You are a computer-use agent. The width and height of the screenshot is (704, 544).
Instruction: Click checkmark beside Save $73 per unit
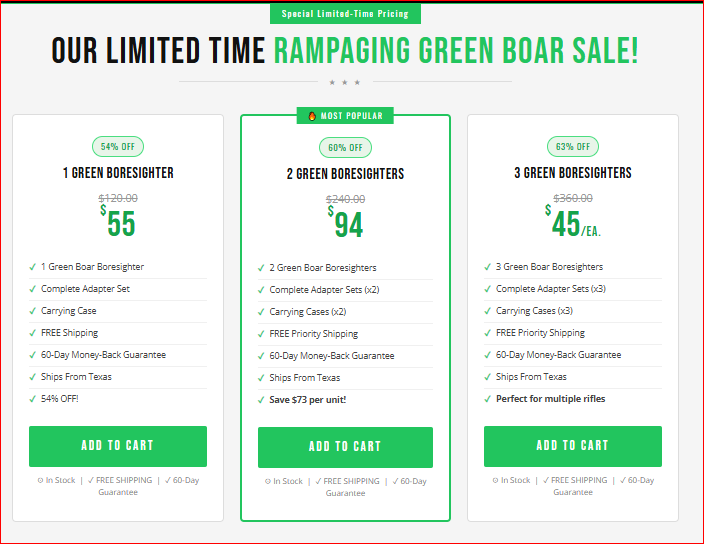coord(260,400)
